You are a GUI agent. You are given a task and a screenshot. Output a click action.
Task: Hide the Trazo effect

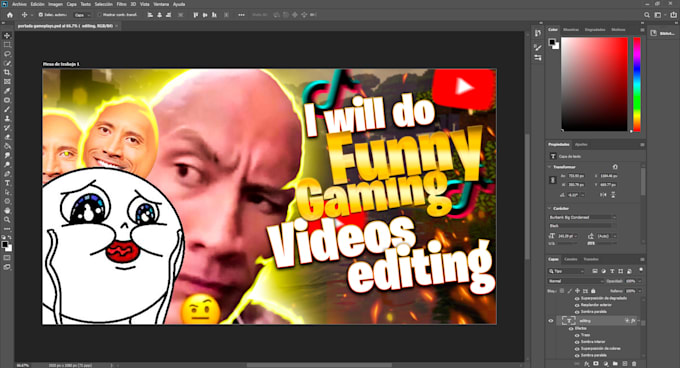coord(577,335)
